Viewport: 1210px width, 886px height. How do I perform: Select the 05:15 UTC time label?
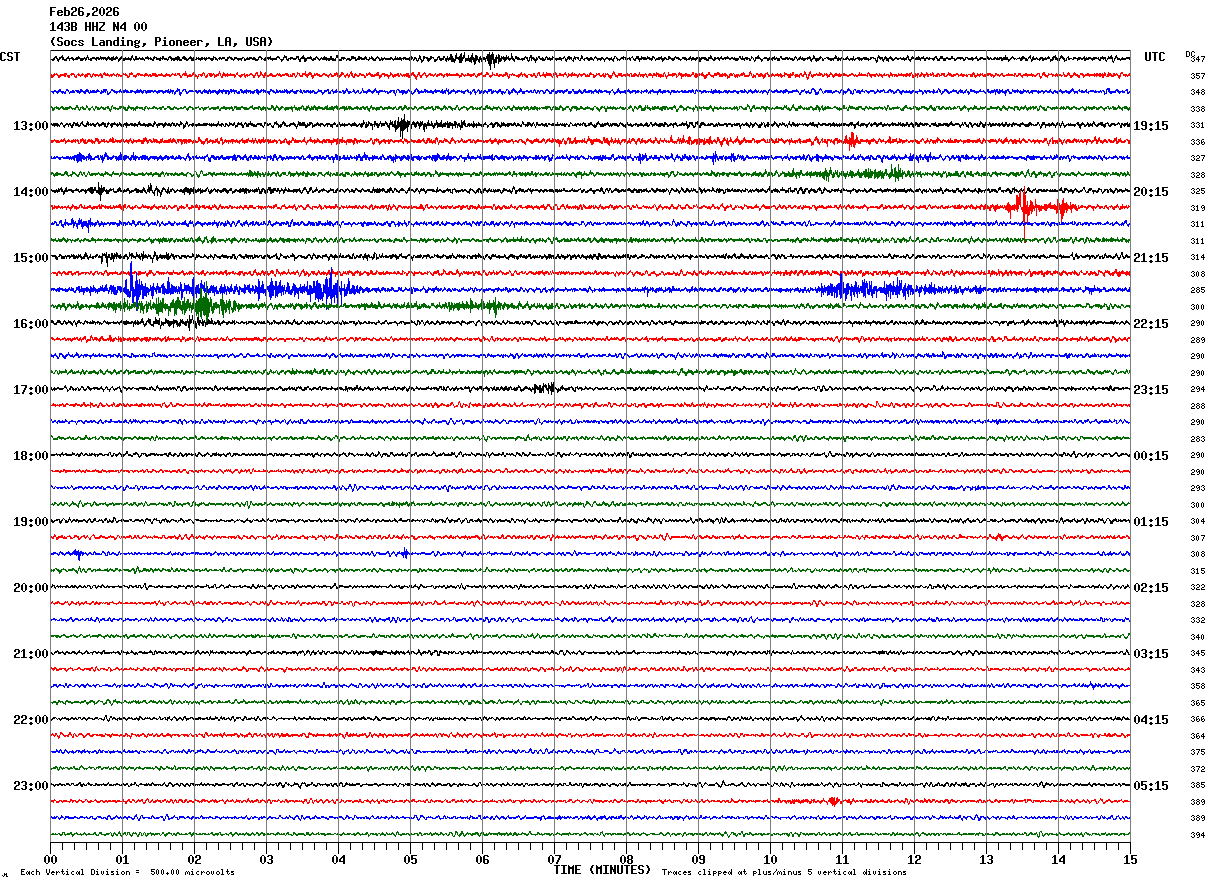point(1150,786)
